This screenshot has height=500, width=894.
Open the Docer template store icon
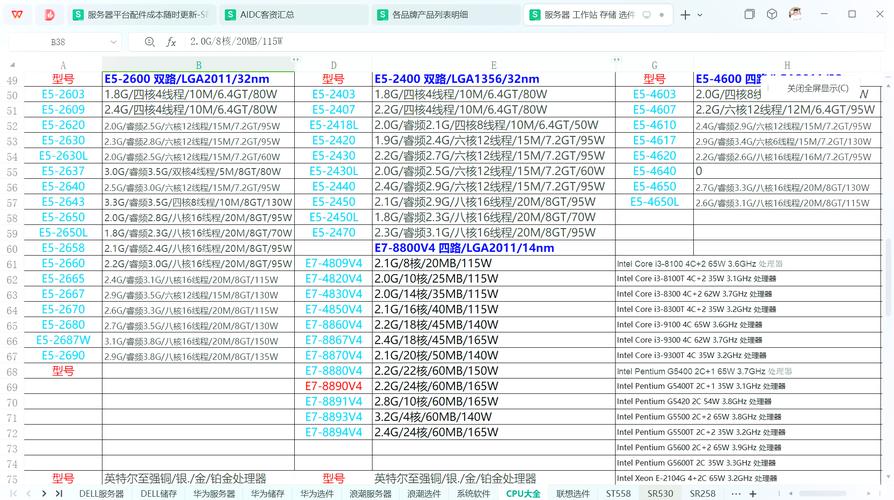click(x=50, y=15)
